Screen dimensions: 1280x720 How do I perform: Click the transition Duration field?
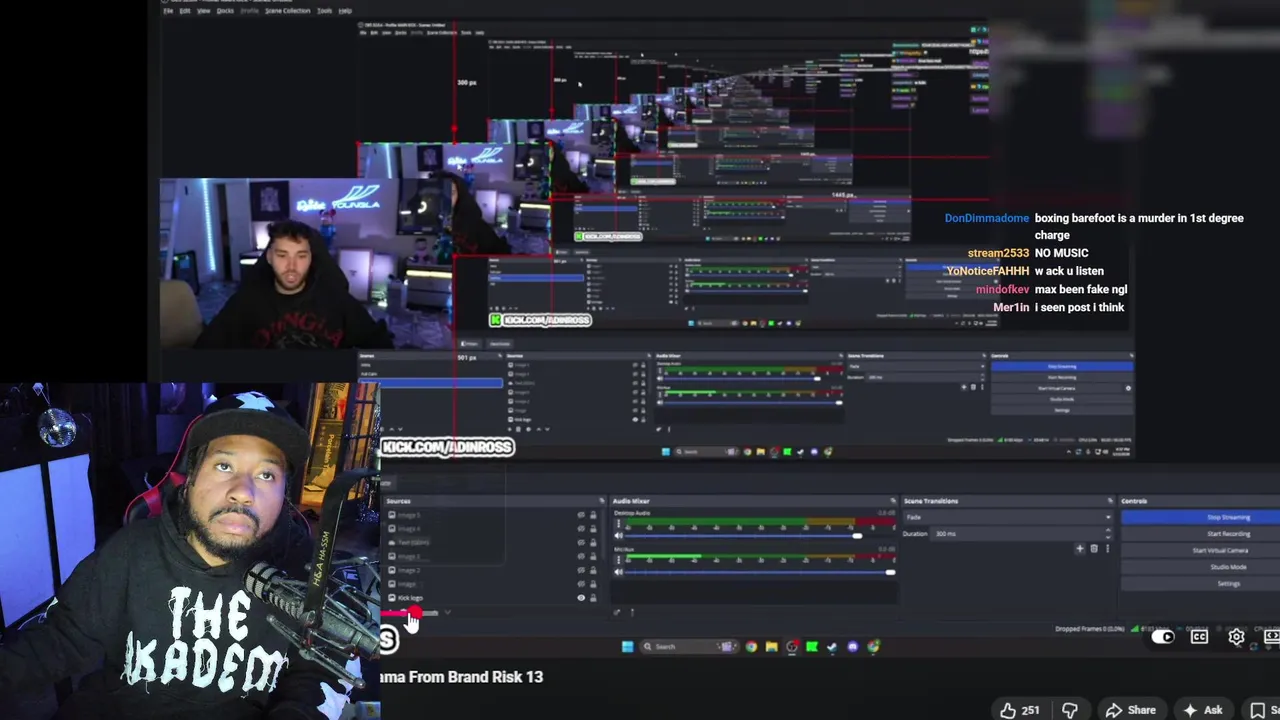(x=1021, y=534)
